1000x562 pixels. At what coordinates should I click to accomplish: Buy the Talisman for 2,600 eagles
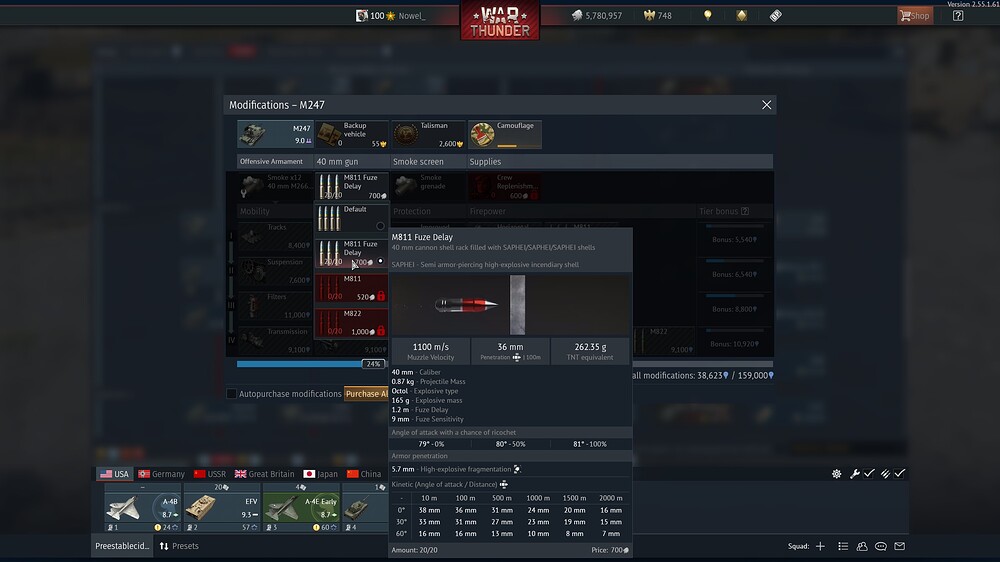(428, 134)
